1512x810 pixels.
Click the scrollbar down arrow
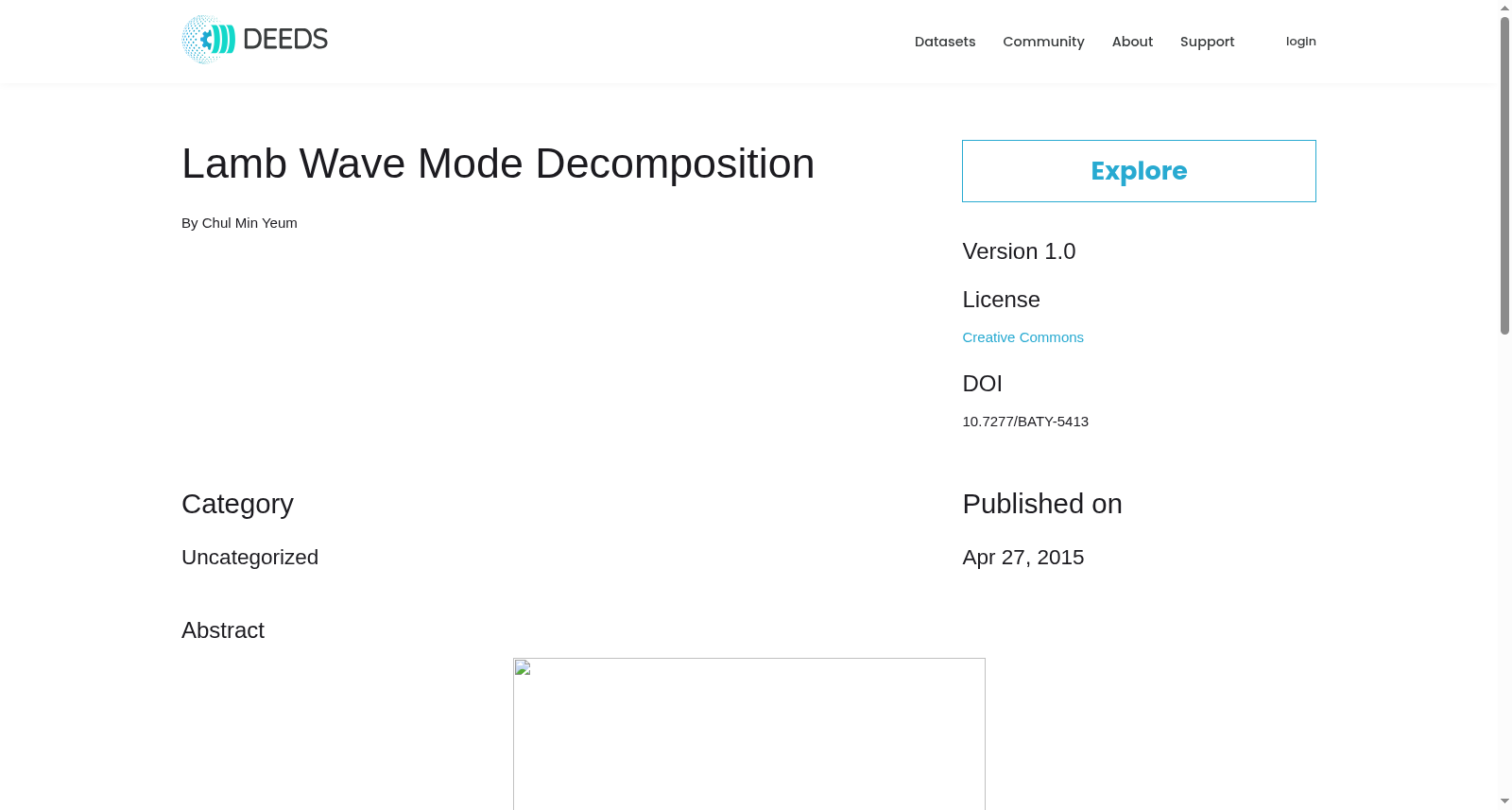[x=1504, y=801]
